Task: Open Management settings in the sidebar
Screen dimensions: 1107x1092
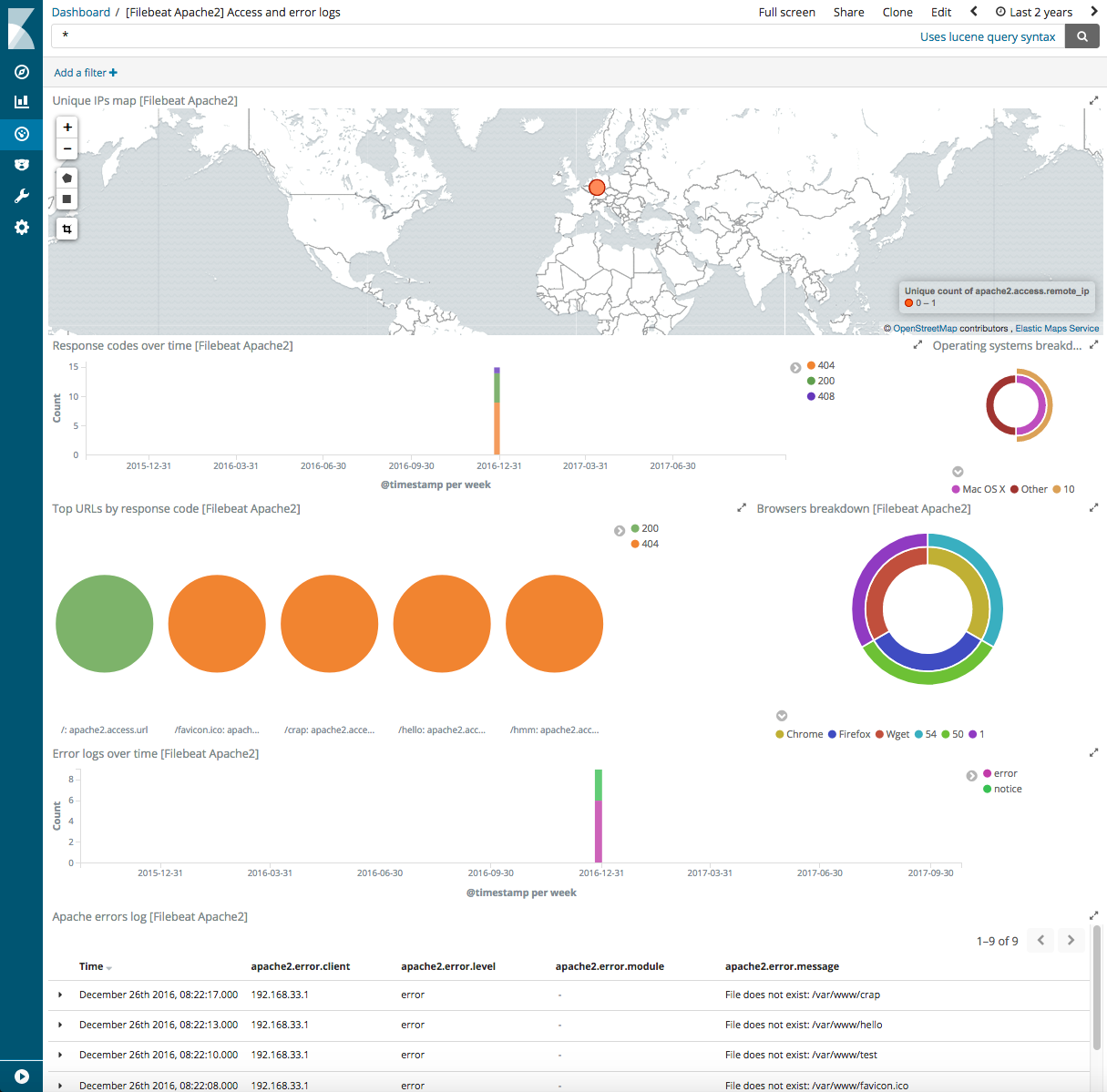Action: click(x=21, y=227)
